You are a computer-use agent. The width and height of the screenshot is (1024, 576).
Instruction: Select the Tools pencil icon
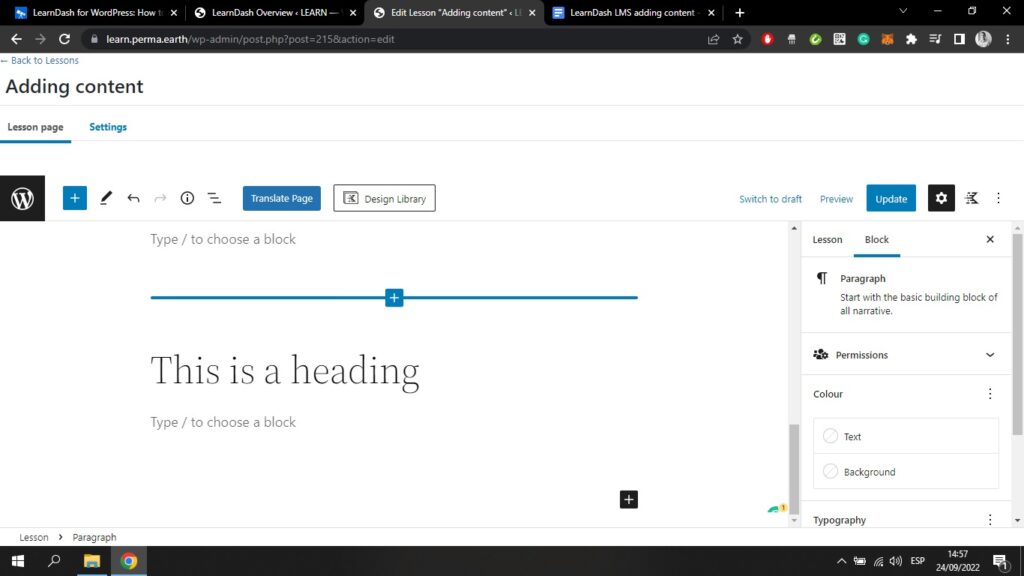106,198
